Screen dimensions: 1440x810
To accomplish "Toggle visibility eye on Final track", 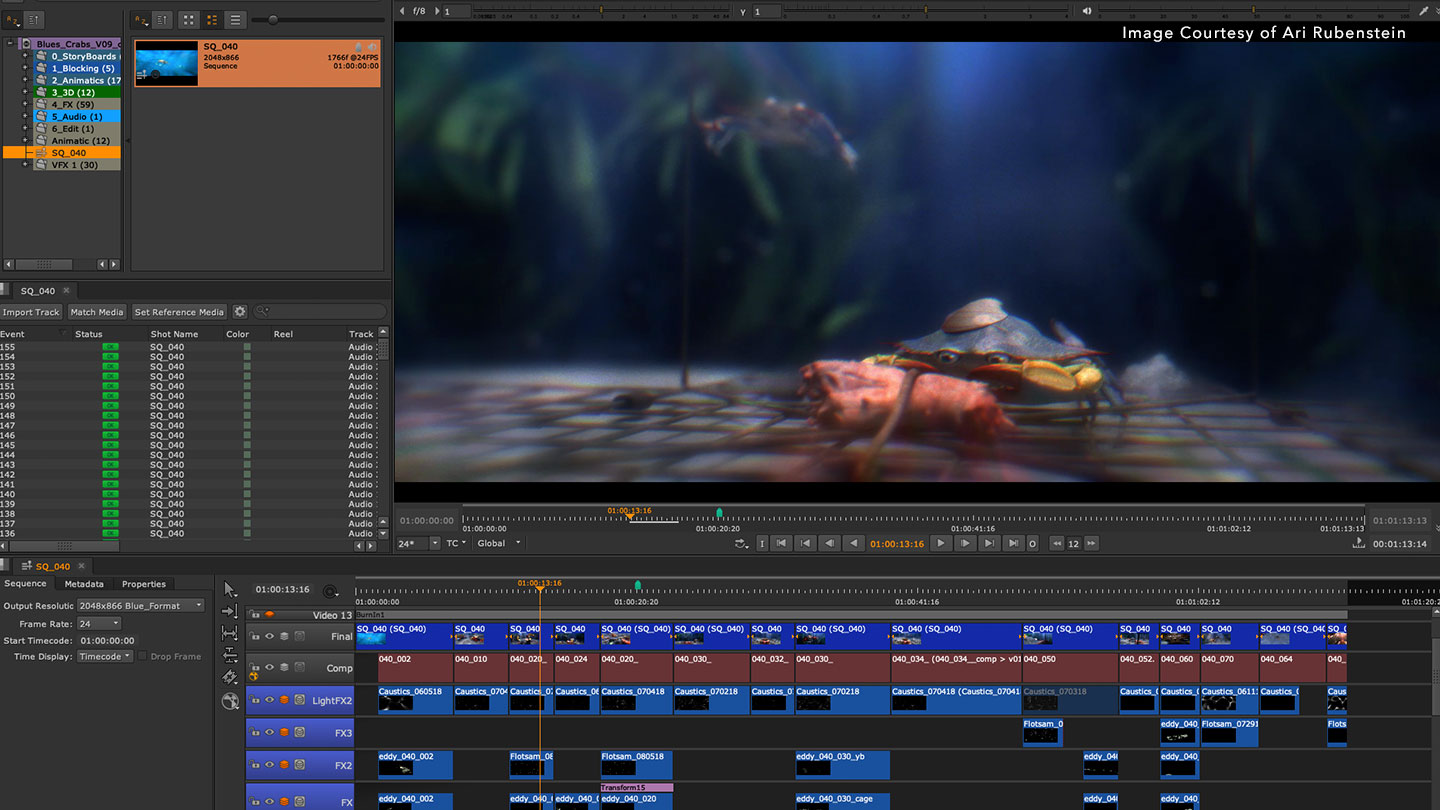I will 269,636.
